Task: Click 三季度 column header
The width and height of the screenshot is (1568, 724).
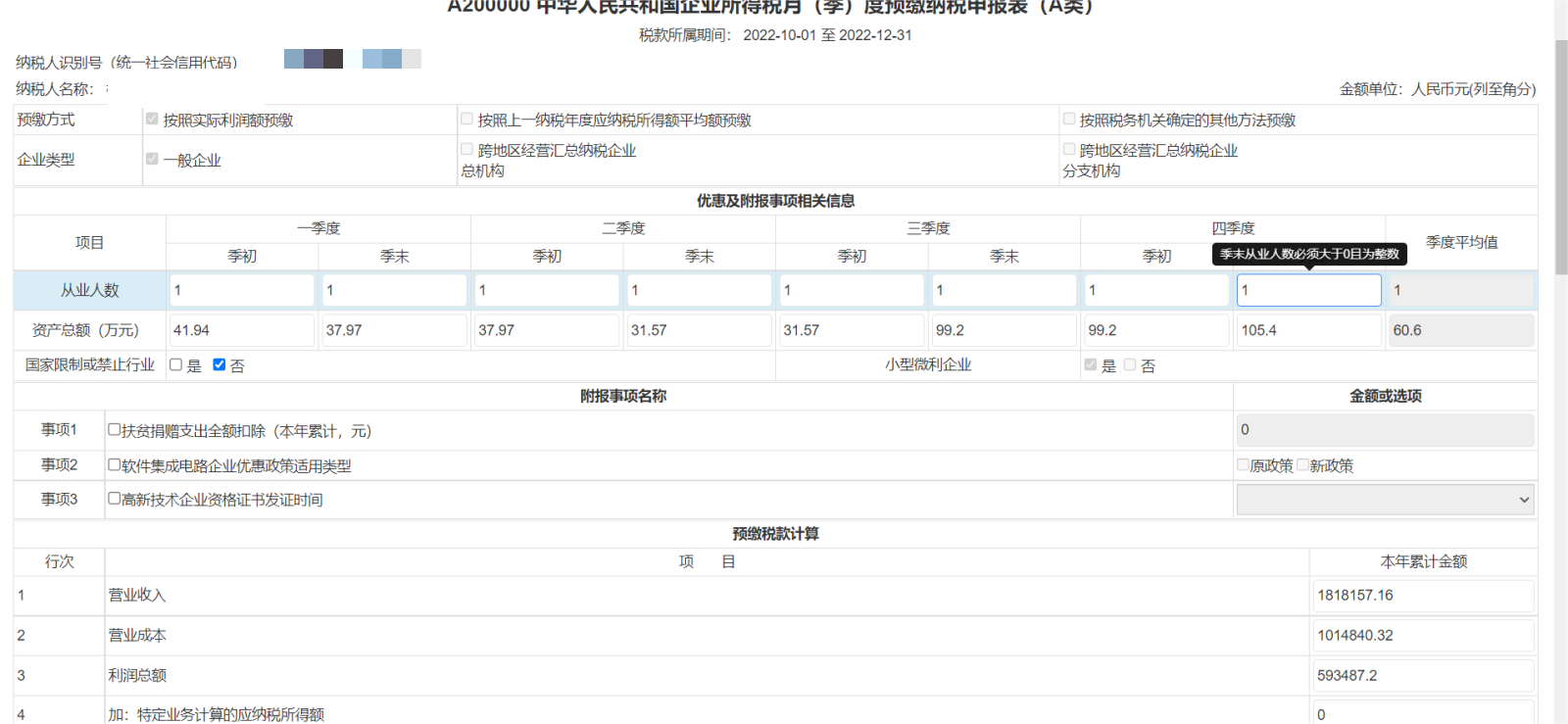Action: [x=928, y=228]
